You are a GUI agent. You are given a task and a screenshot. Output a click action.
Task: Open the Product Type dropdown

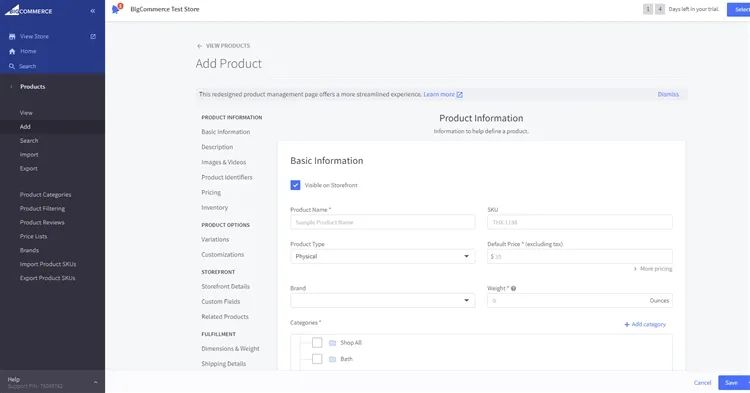click(x=382, y=256)
